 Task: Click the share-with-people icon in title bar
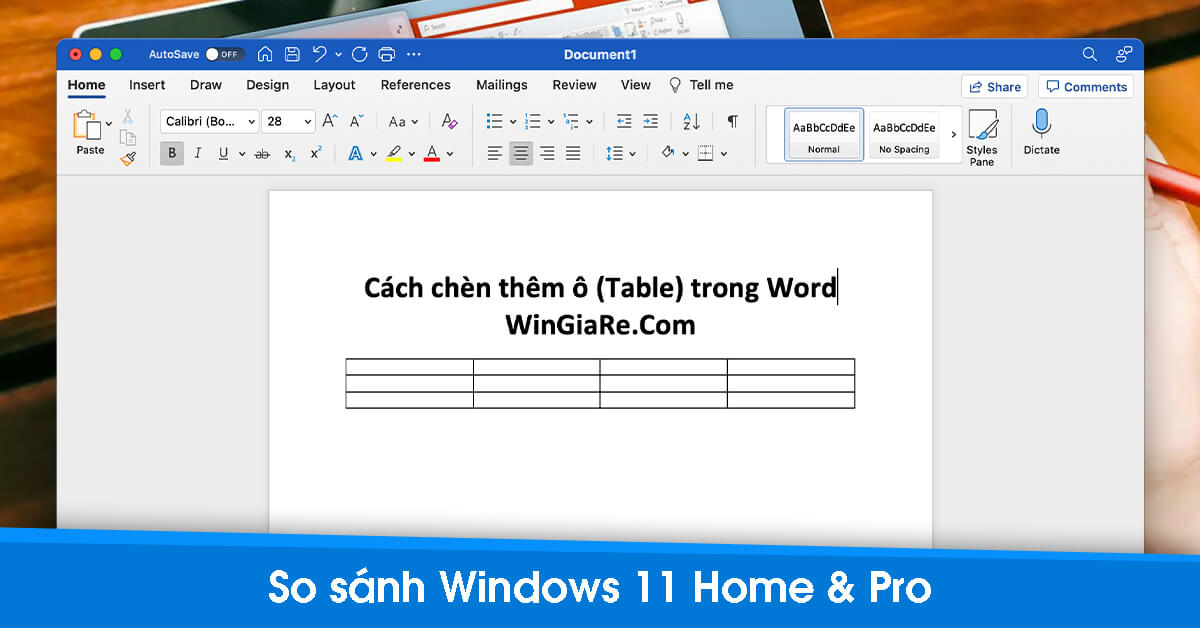pos(1124,54)
